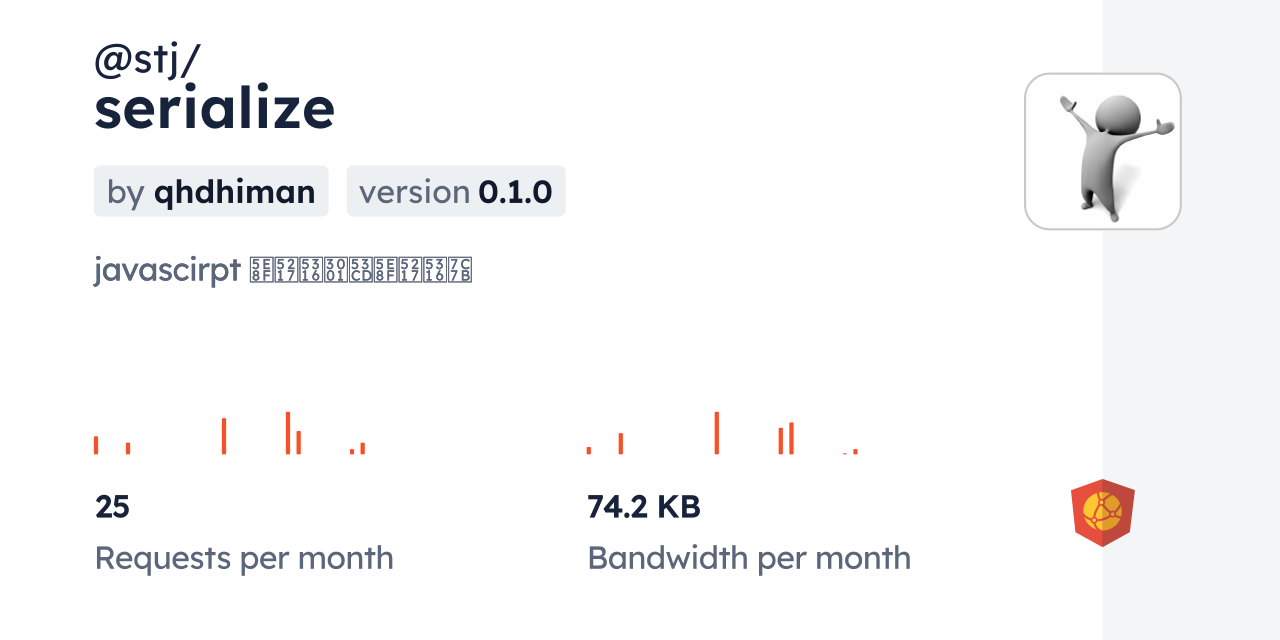The image size is (1280, 640).
Task: Click the "serialize" package title
Action: 214,109
